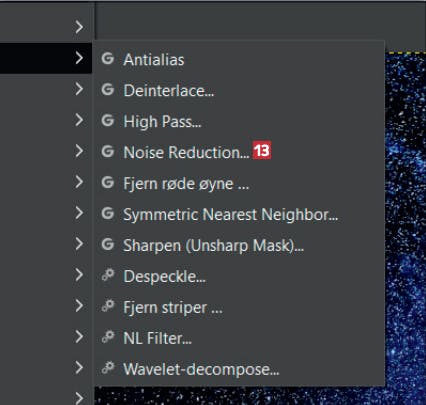
Task: Expand the topmost chevron above the highlighted row
Action: pos(79,27)
